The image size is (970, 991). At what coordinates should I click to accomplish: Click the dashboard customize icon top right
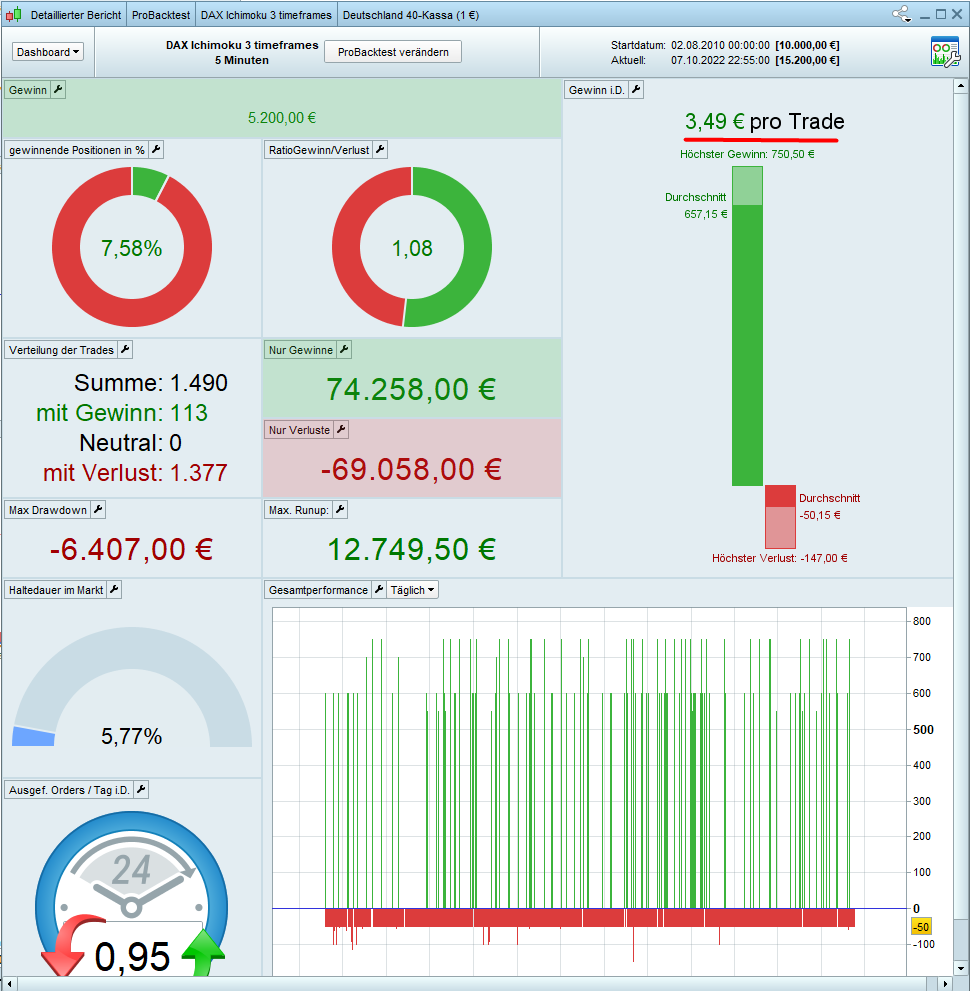[945, 52]
